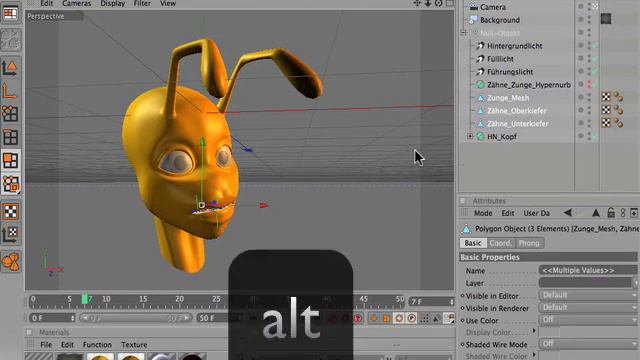Activate the highlighted Polygons mode tool

(x=10, y=160)
